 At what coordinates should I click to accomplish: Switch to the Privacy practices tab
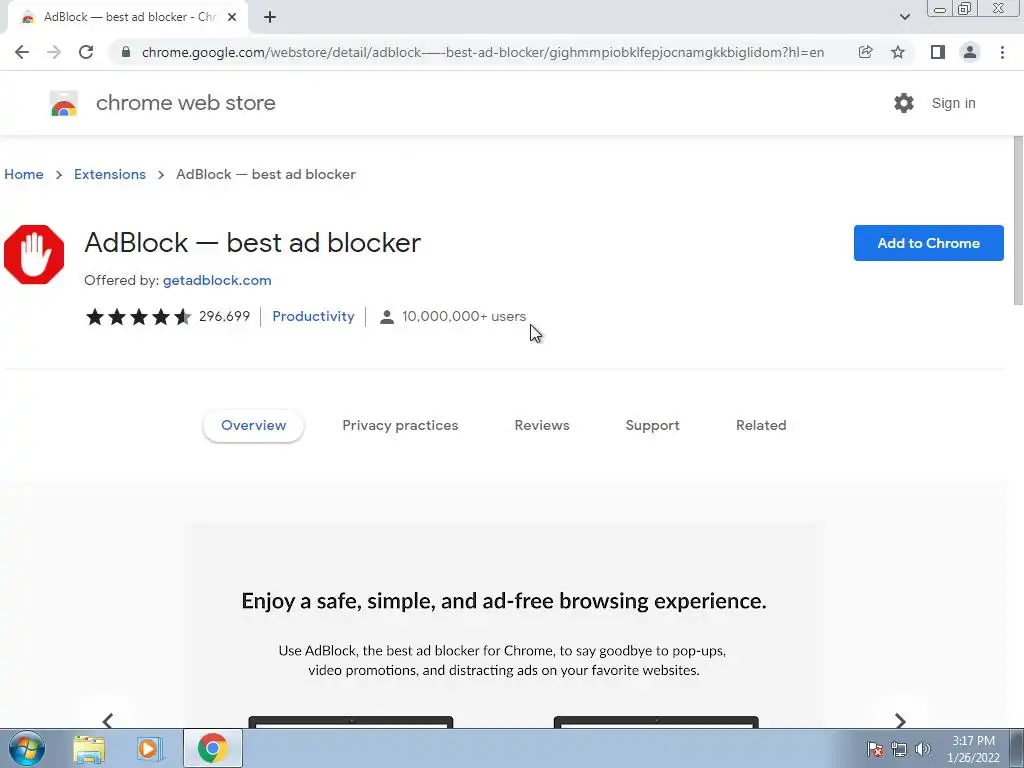400,426
